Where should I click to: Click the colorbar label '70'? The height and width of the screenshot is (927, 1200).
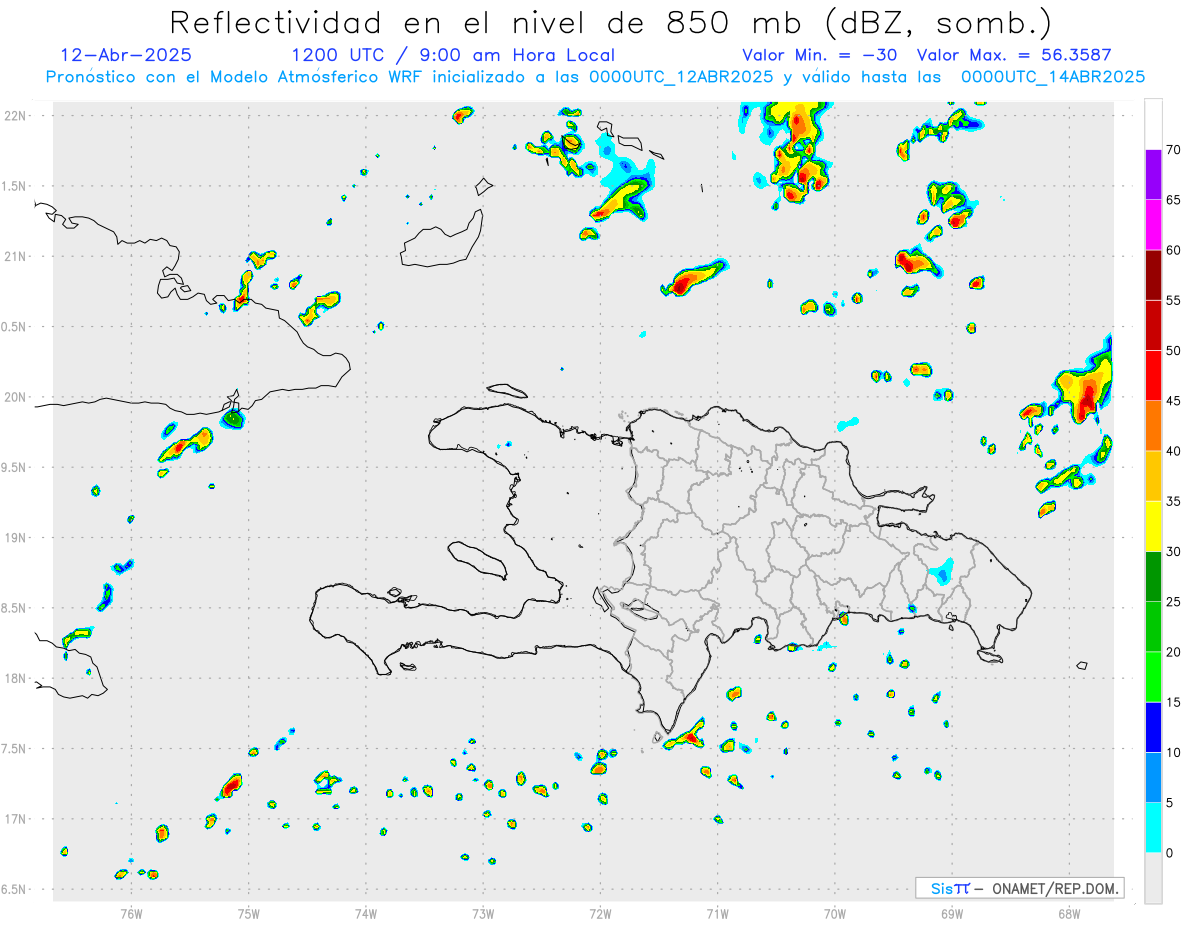pyautogui.click(x=1174, y=150)
